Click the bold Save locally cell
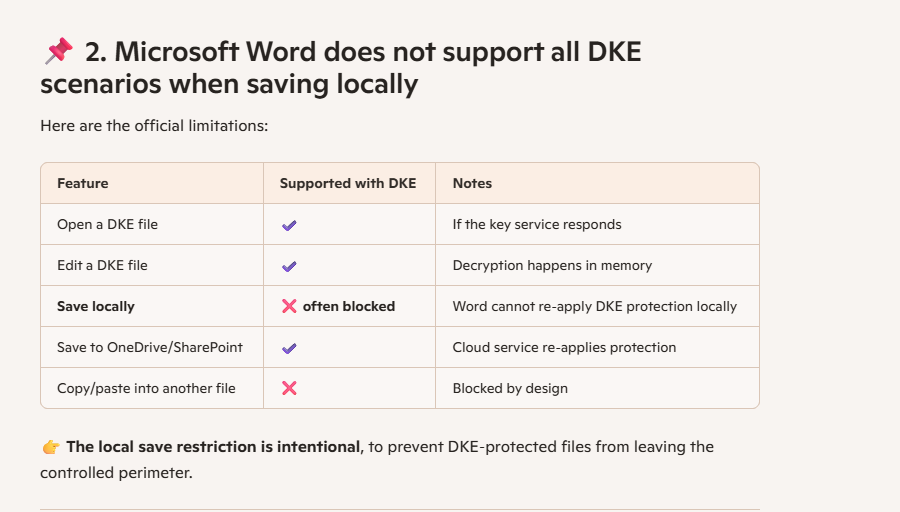This screenshot has height=512, width=900. [x=96, y=306]
